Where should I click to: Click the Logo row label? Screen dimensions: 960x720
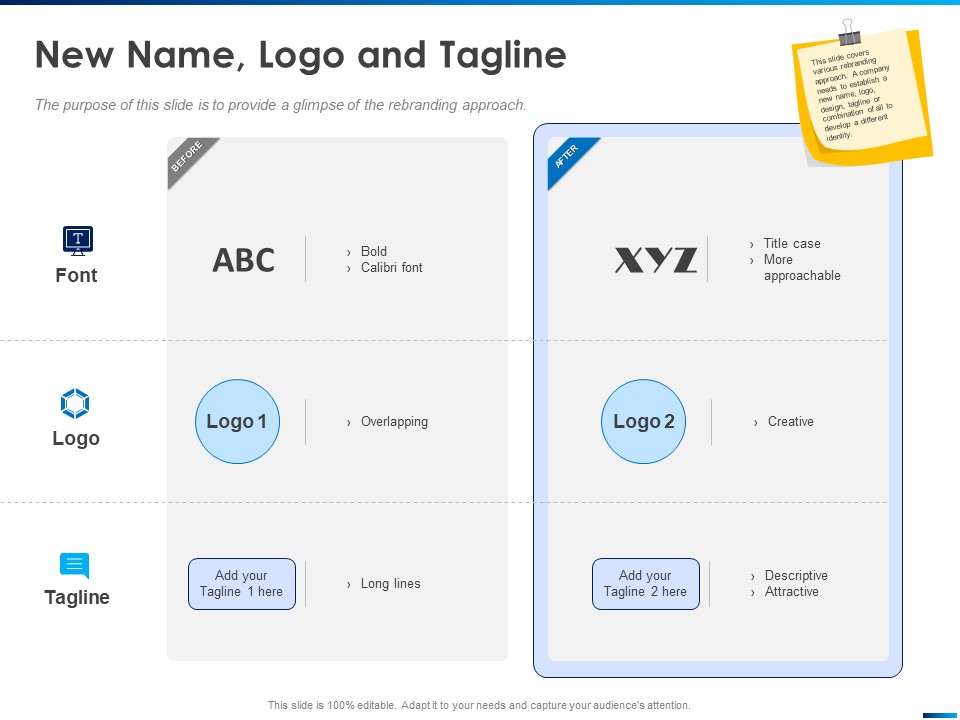pyautogui.click(x=76, y=438)
